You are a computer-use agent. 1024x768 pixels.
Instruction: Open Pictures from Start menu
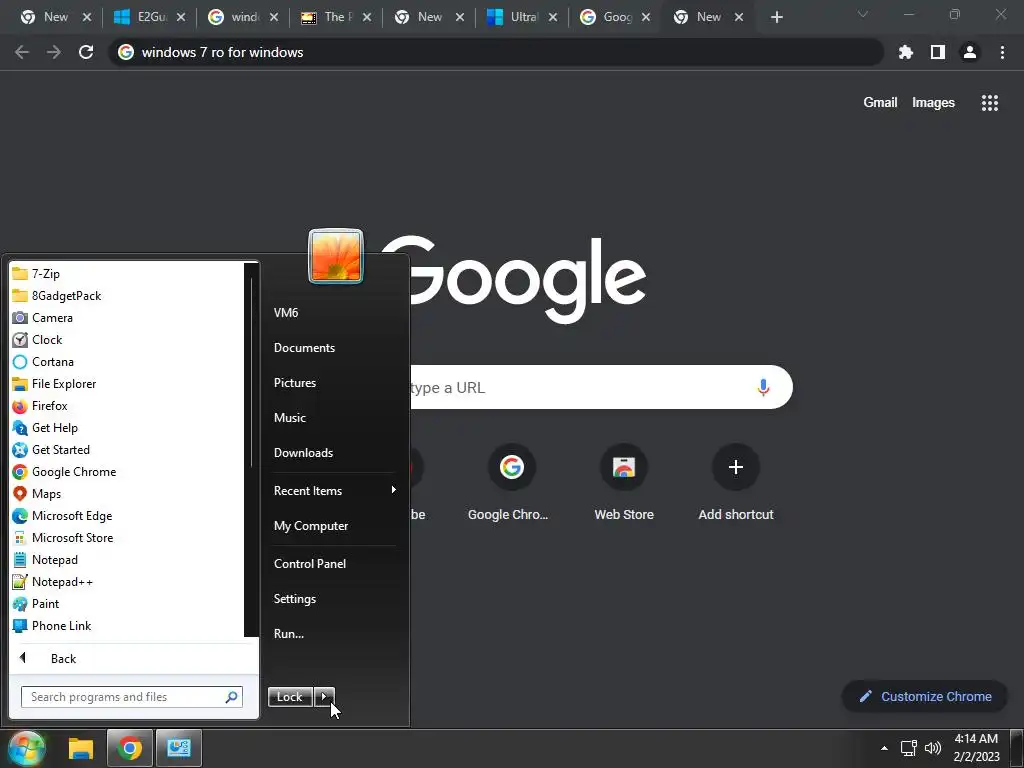pyautogui.click(x=295, y=383)
